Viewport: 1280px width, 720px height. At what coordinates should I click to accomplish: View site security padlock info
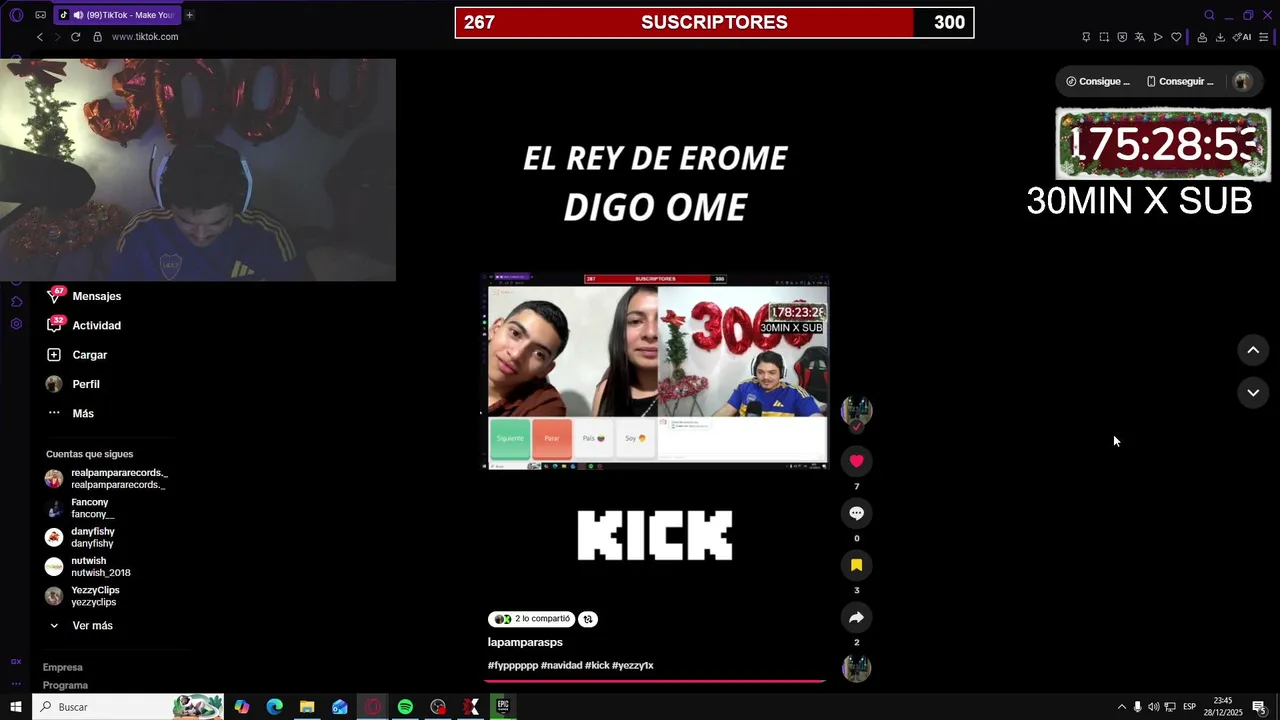[97, 37]
